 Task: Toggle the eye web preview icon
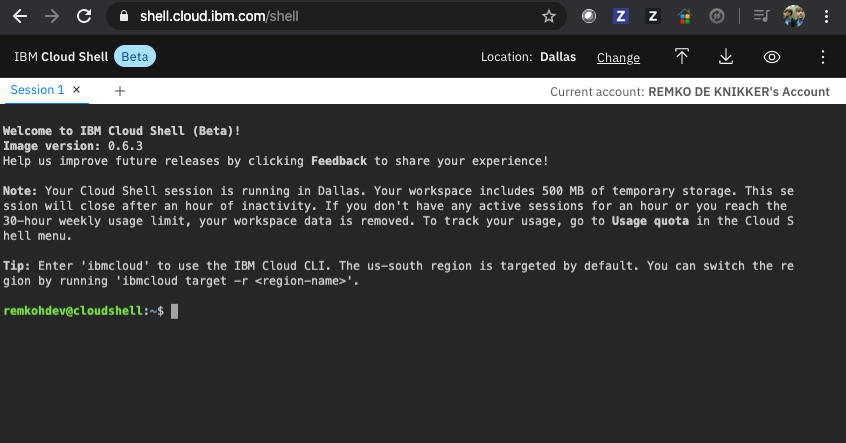[x=772, y=57]
